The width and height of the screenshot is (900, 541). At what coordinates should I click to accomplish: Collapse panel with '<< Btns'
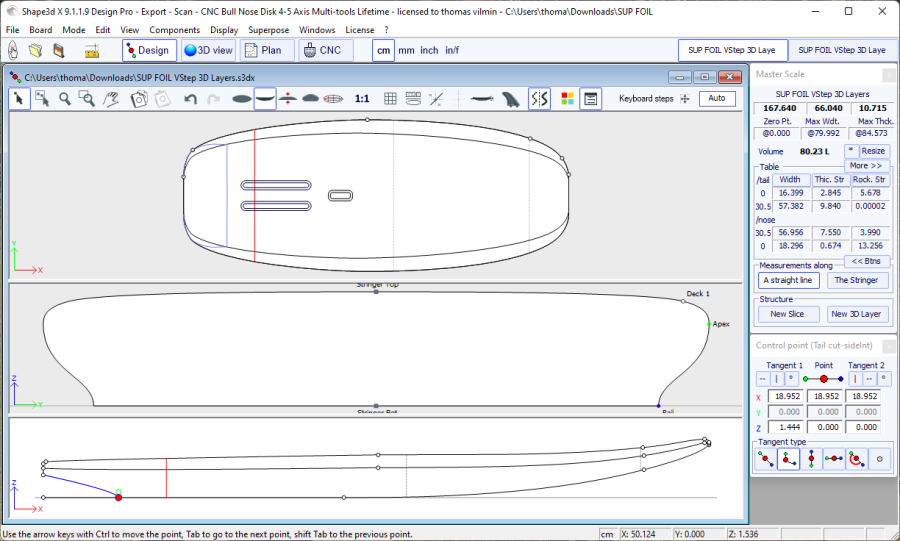pyautogui.click(x=866, y=261)
